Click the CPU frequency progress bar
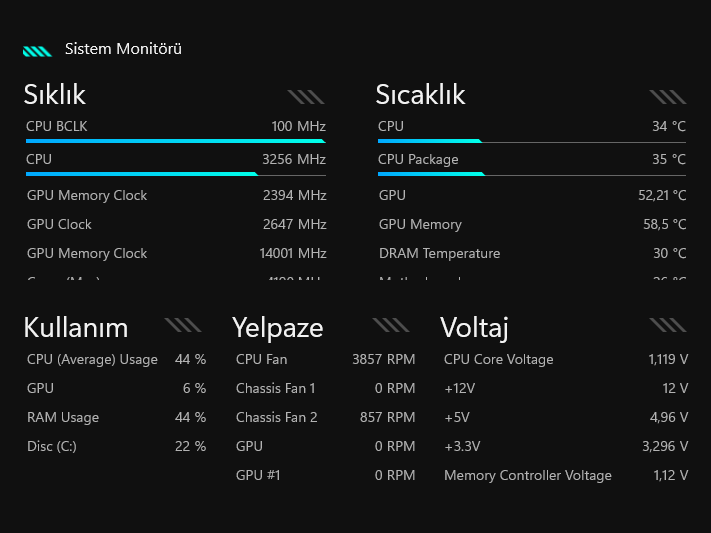 click(176, 174)
